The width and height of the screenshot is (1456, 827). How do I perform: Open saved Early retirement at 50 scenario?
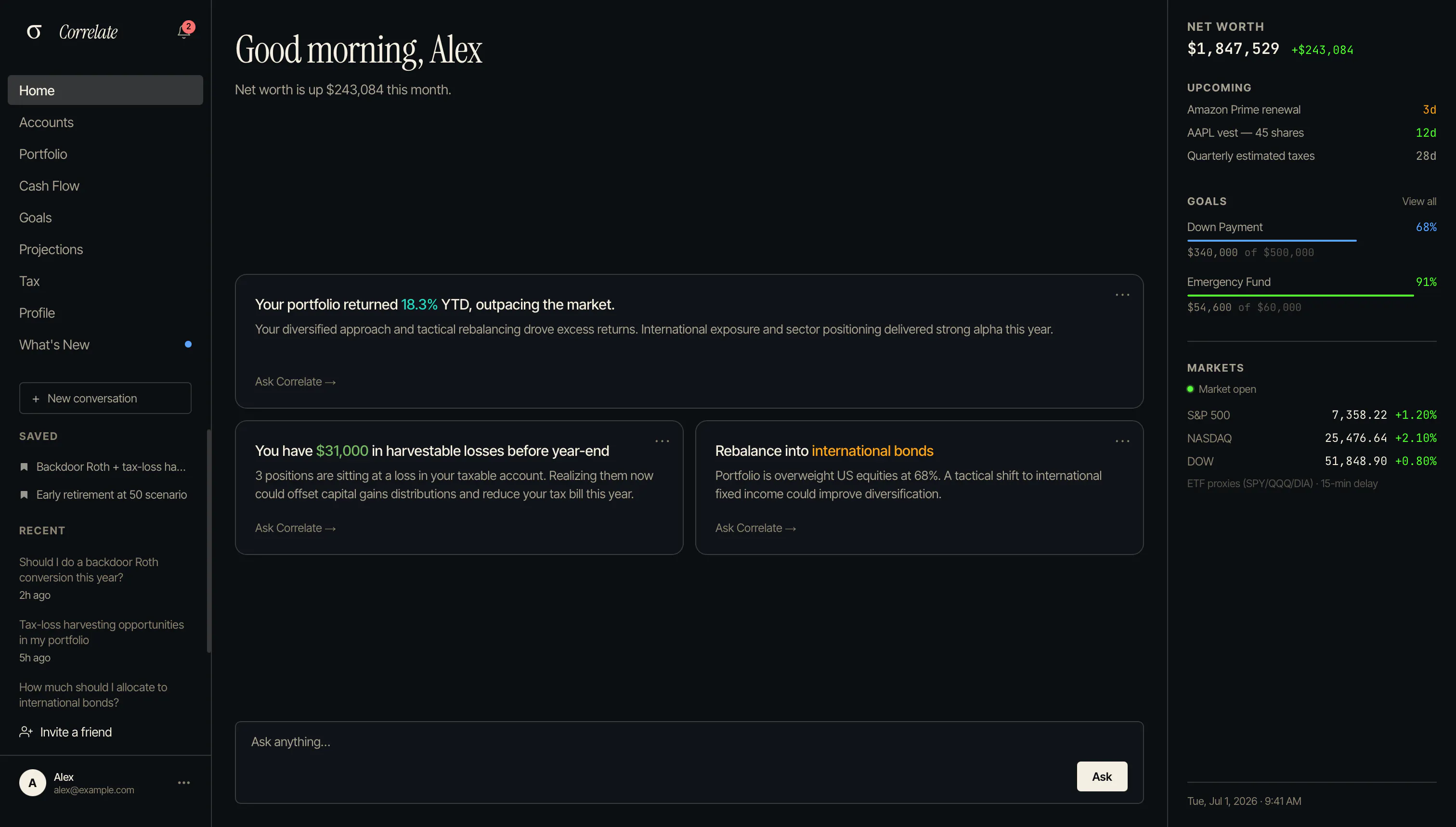105,495
